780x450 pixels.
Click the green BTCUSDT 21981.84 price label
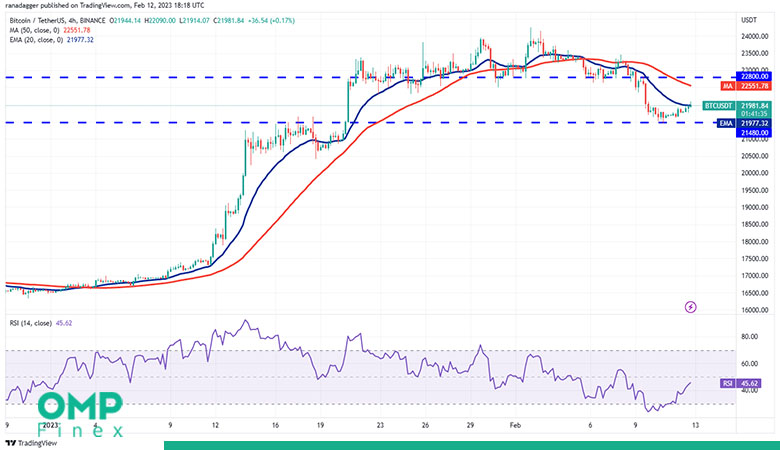pos(737,106)
